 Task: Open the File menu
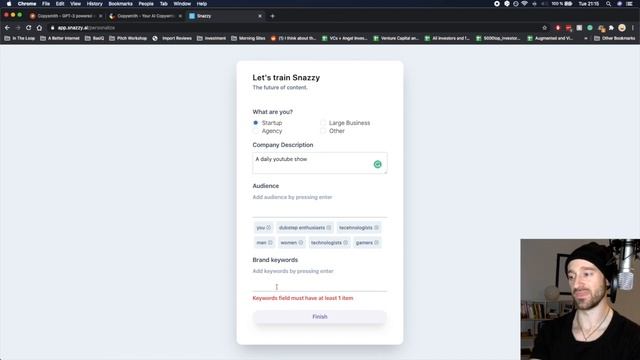pos(46,4)
